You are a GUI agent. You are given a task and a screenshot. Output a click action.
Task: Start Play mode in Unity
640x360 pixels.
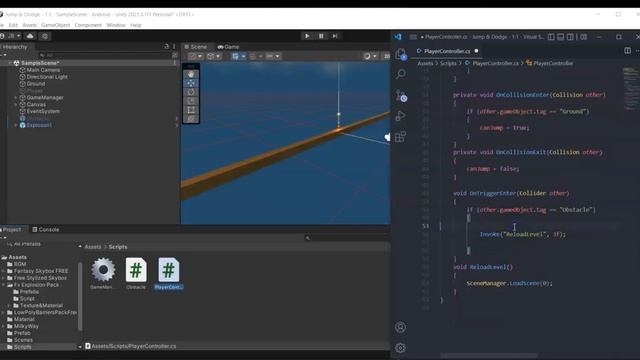(307, 36)
